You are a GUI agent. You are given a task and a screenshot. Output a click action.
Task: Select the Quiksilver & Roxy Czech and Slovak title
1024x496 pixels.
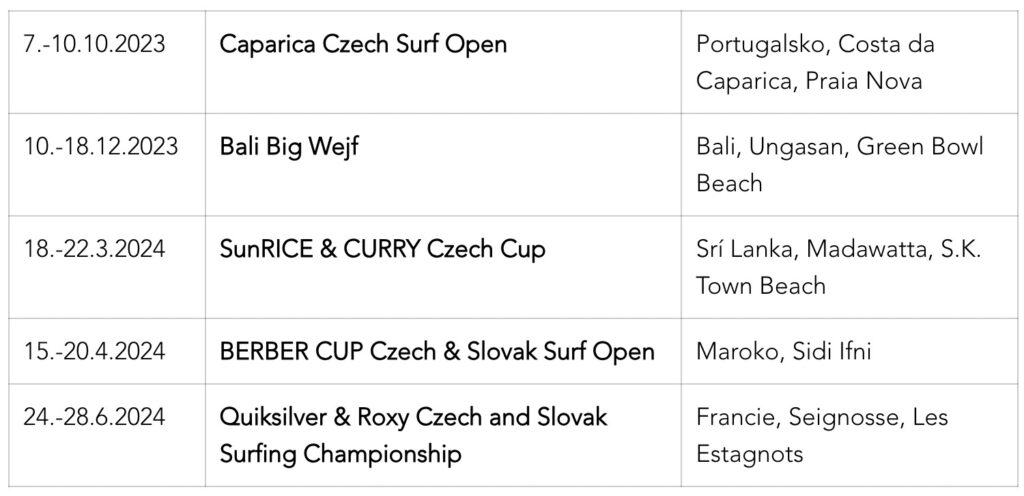(413, 416)
